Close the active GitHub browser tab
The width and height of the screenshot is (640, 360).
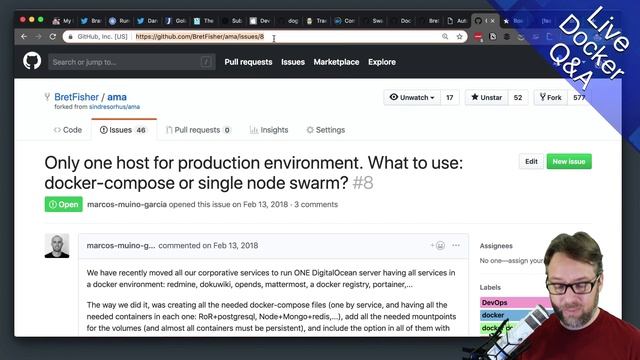492,21
